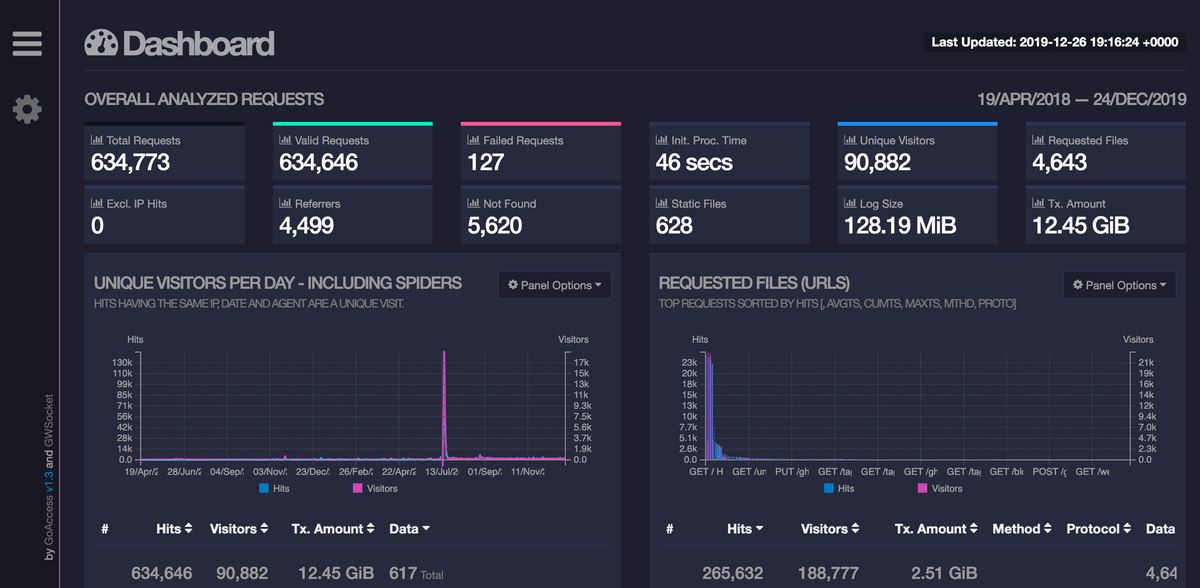Click the chart icon next to Unique Visitors
The image size is (1200, 588).
853,140
